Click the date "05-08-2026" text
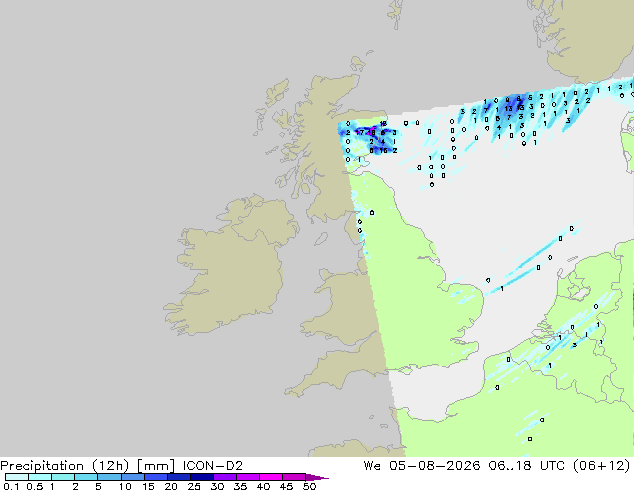The width and height of the screenshot is (634, 490). click(435, 466)
